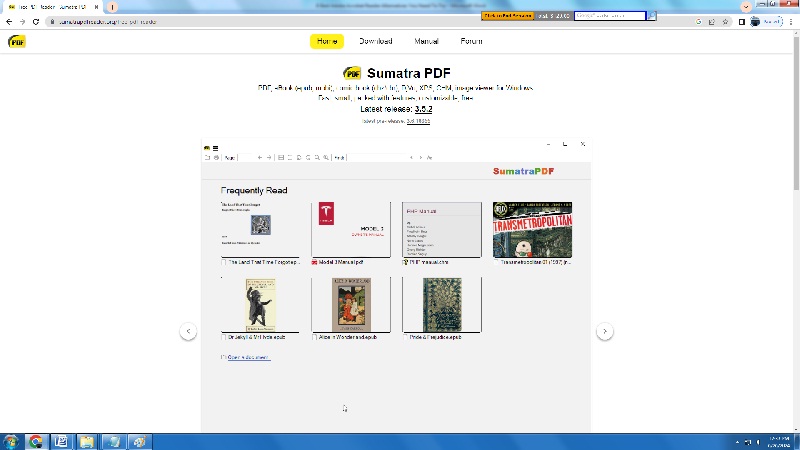This screenshot has height=450, width=800.
Task: Open the hamburger menu in SumatraPDF screenshot
Action: point(215,148)
